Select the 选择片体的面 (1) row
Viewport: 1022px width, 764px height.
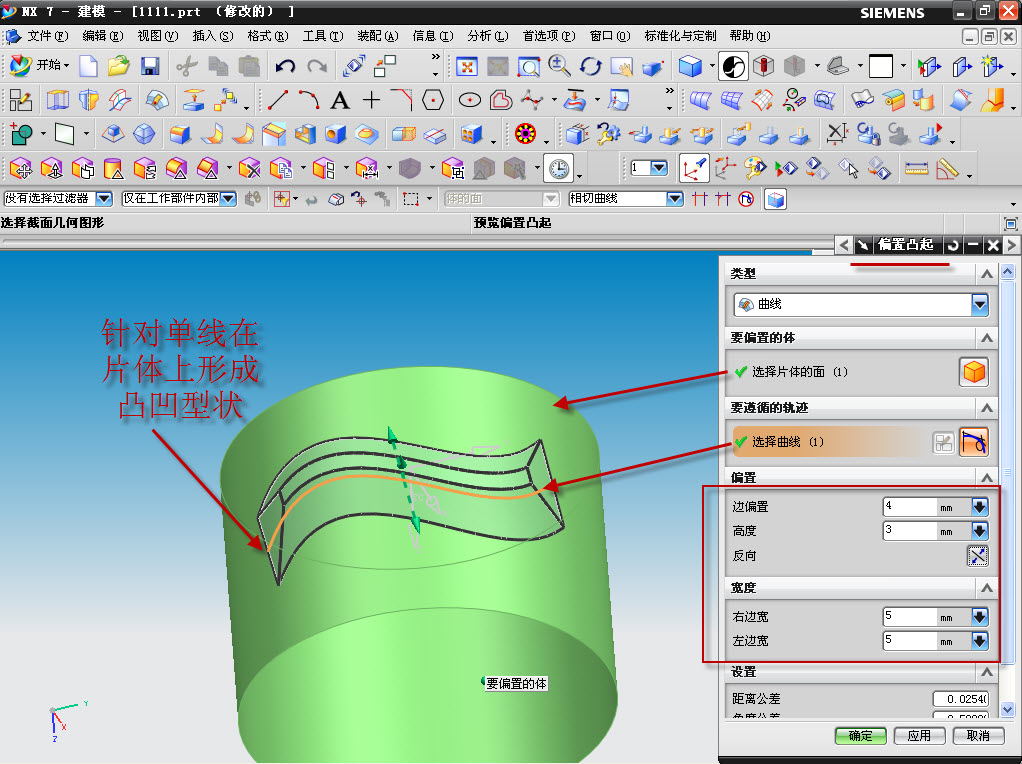(x=860, y=372)
